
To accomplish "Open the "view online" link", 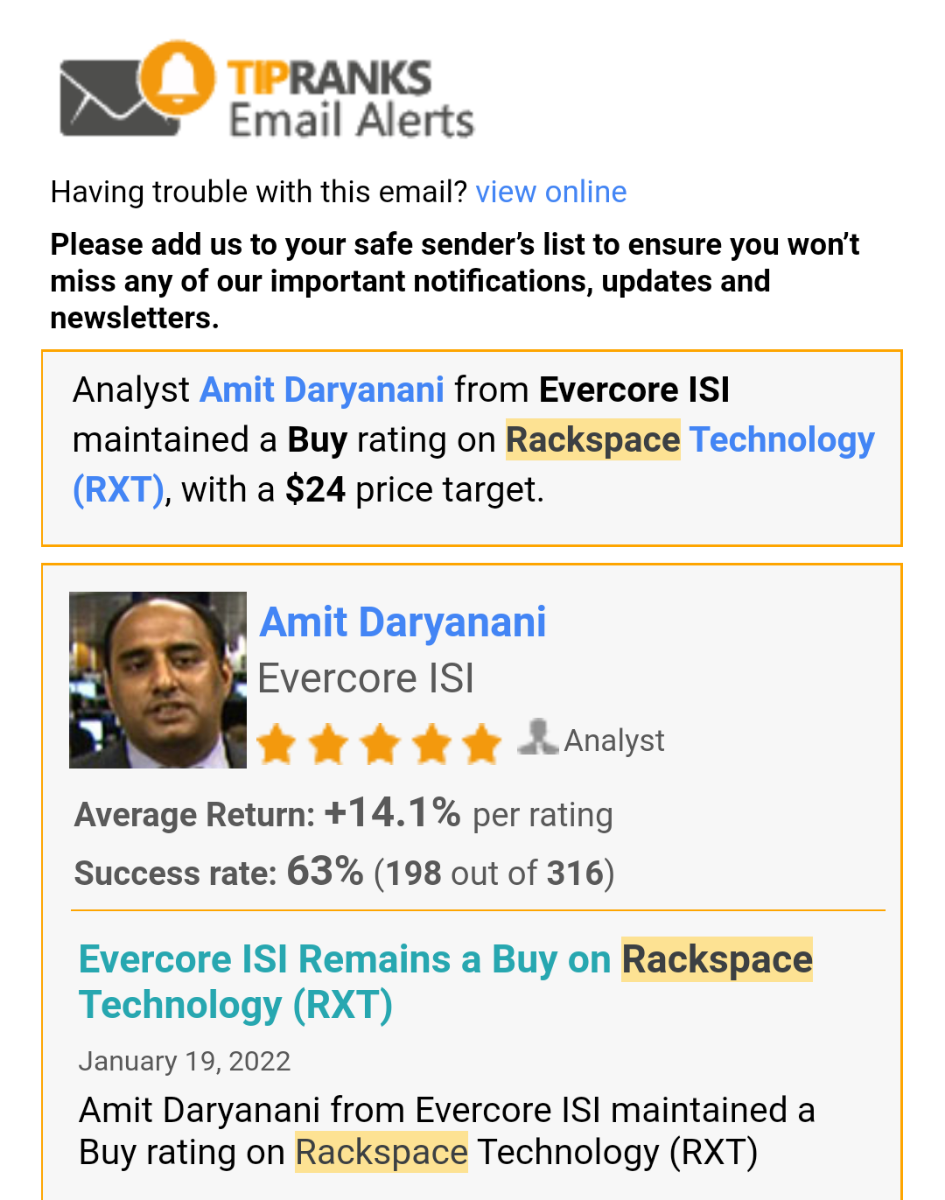I will click(551, 192).
